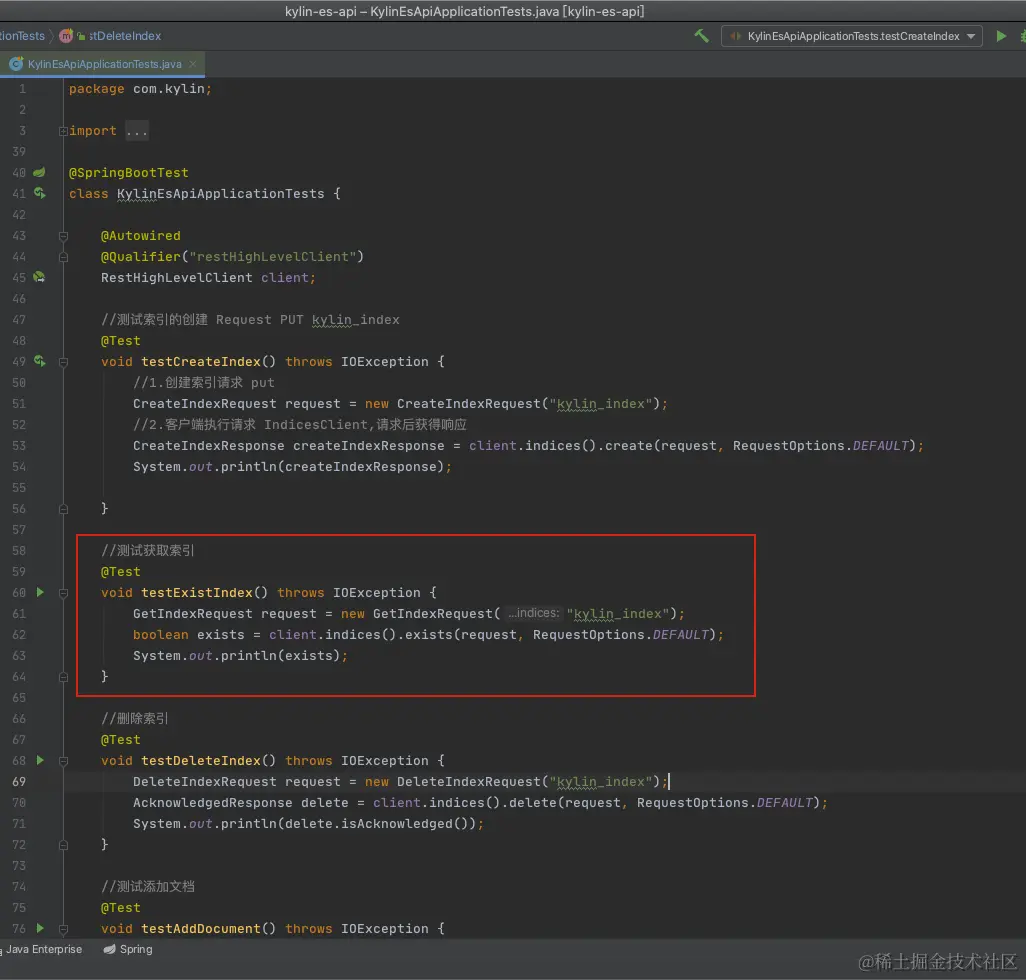The width and height of the screenshot is (1026, 980).
Task: Open the Spring tool window
Action: pos(128,949)
